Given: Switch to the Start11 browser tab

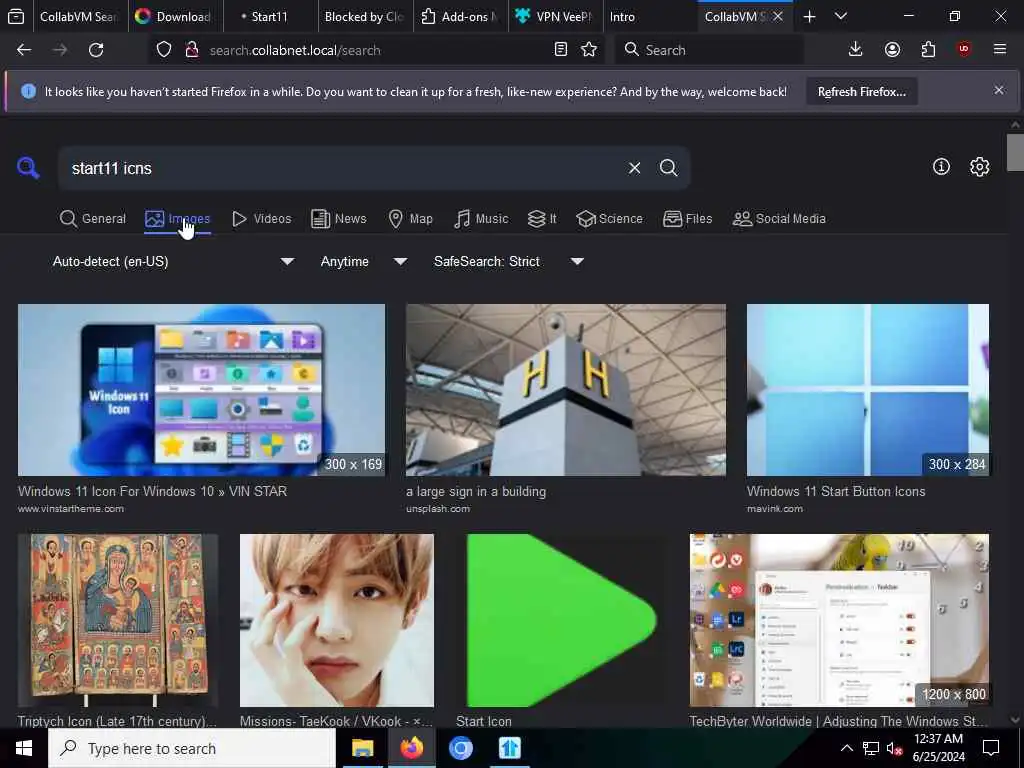Looking at the screenshot, I should [270, 16].
